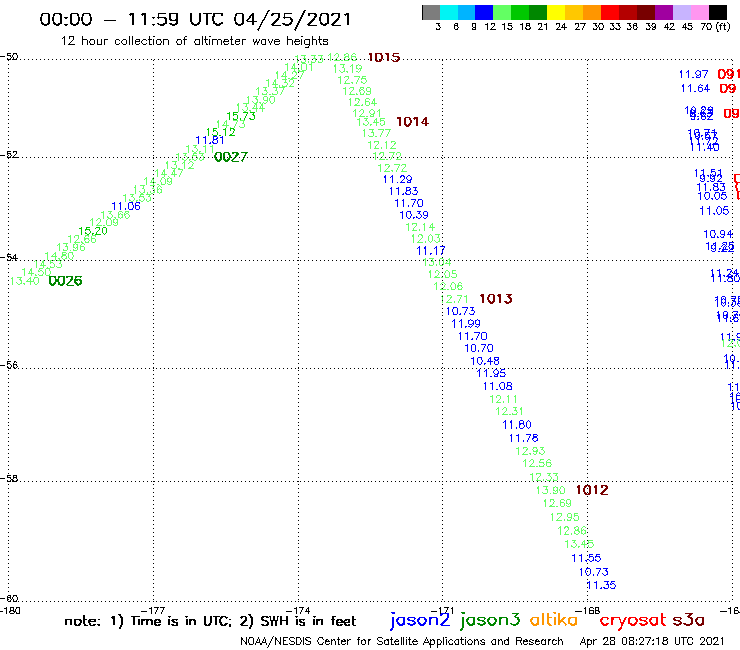Click the -168 longitude axis label
Screen dimensions: 740x650
[x=588, y=610]
